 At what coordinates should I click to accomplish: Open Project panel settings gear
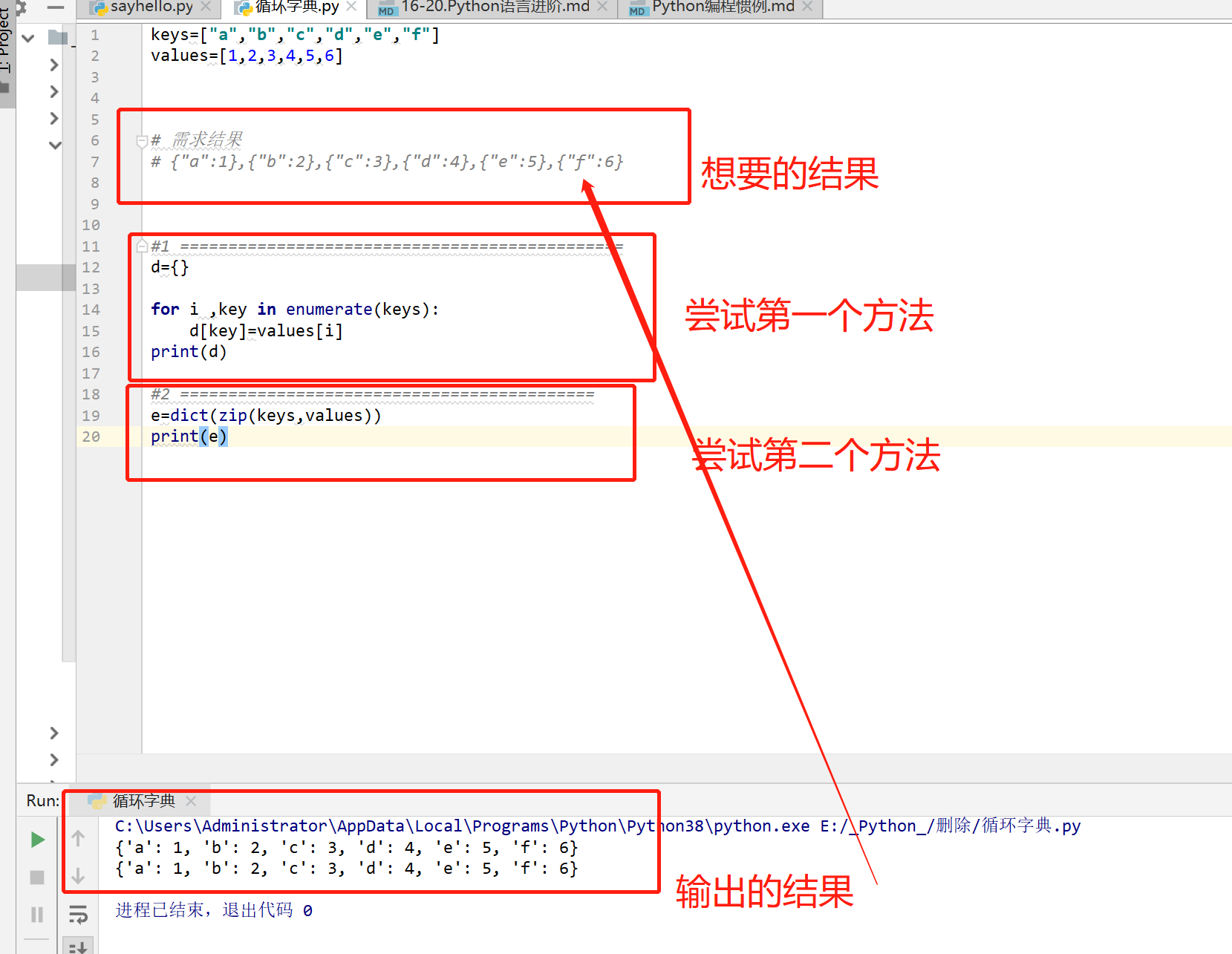(21, 7)
